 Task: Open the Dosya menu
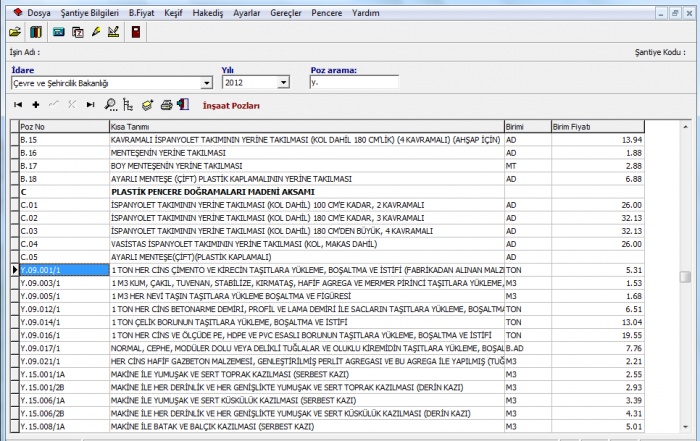pyautogui.click(x=39, y=13)
